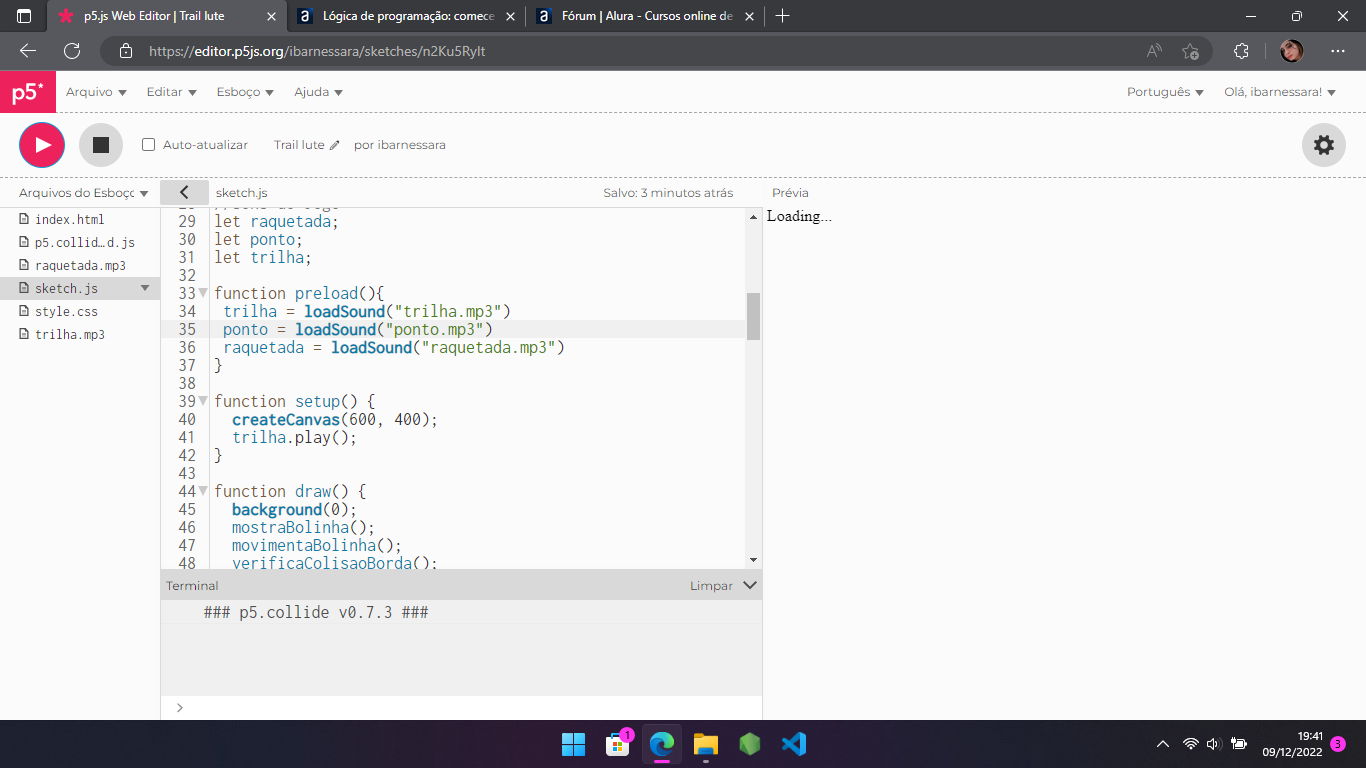Click the code editor scrollbar thumb

click(753, 316)
